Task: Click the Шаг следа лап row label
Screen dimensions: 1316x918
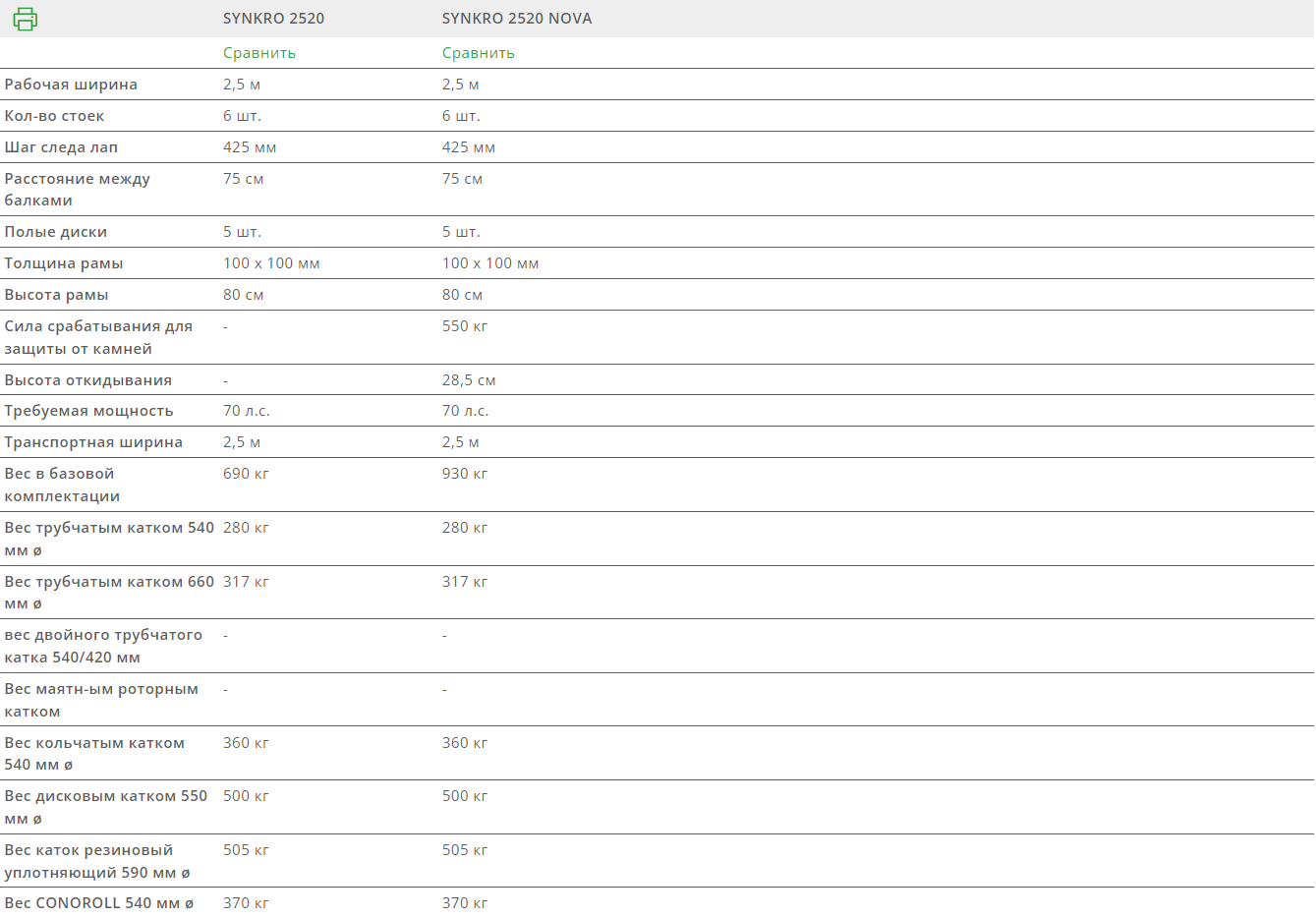Action: coord(61,147)
